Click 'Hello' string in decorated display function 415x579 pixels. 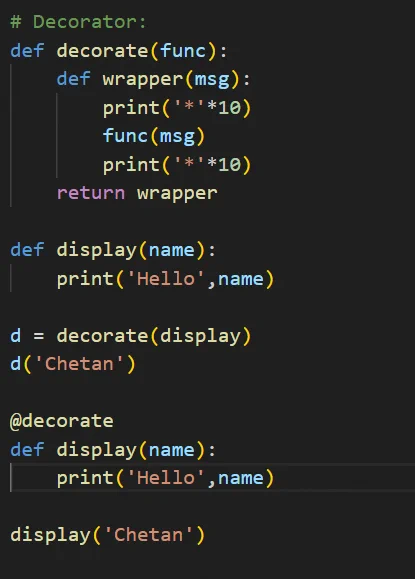coord(166,478)
